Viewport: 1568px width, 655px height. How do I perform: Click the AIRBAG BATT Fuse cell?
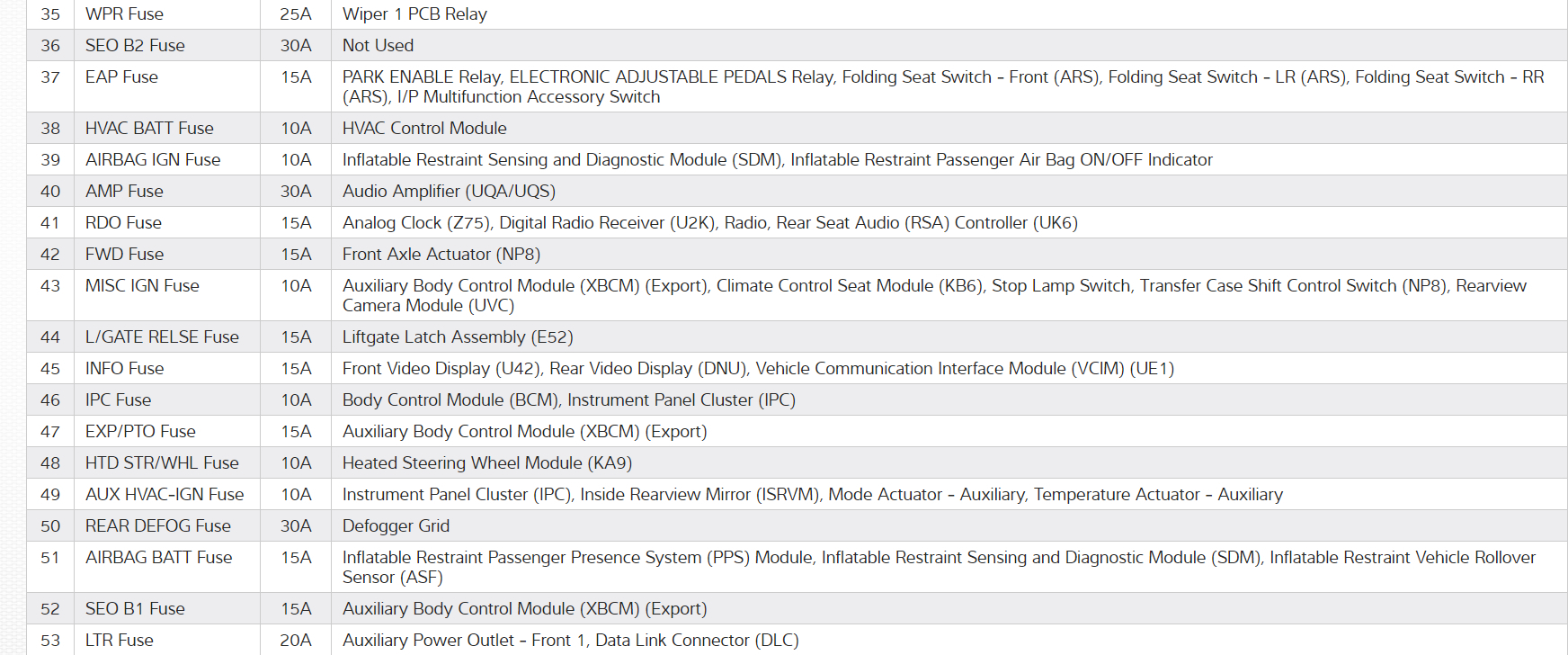pyautogui.click(x=158, y=558)
